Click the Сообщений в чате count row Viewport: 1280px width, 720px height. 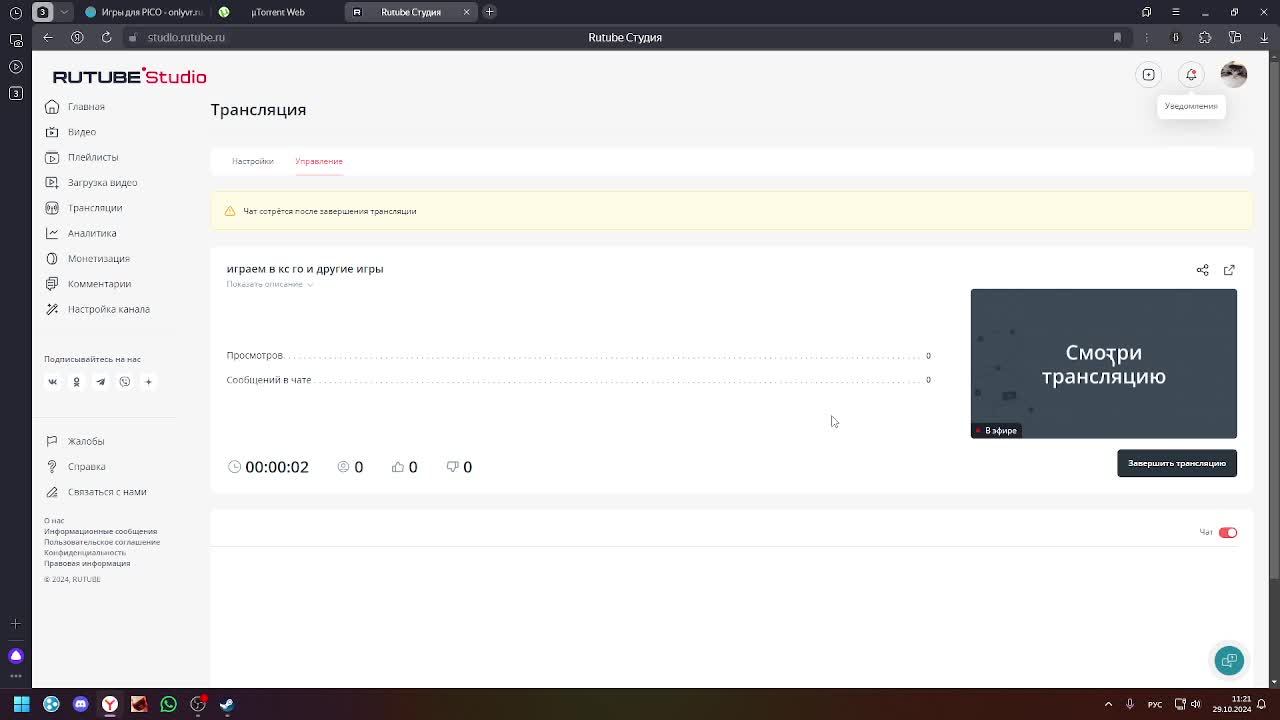coord(578,380)
